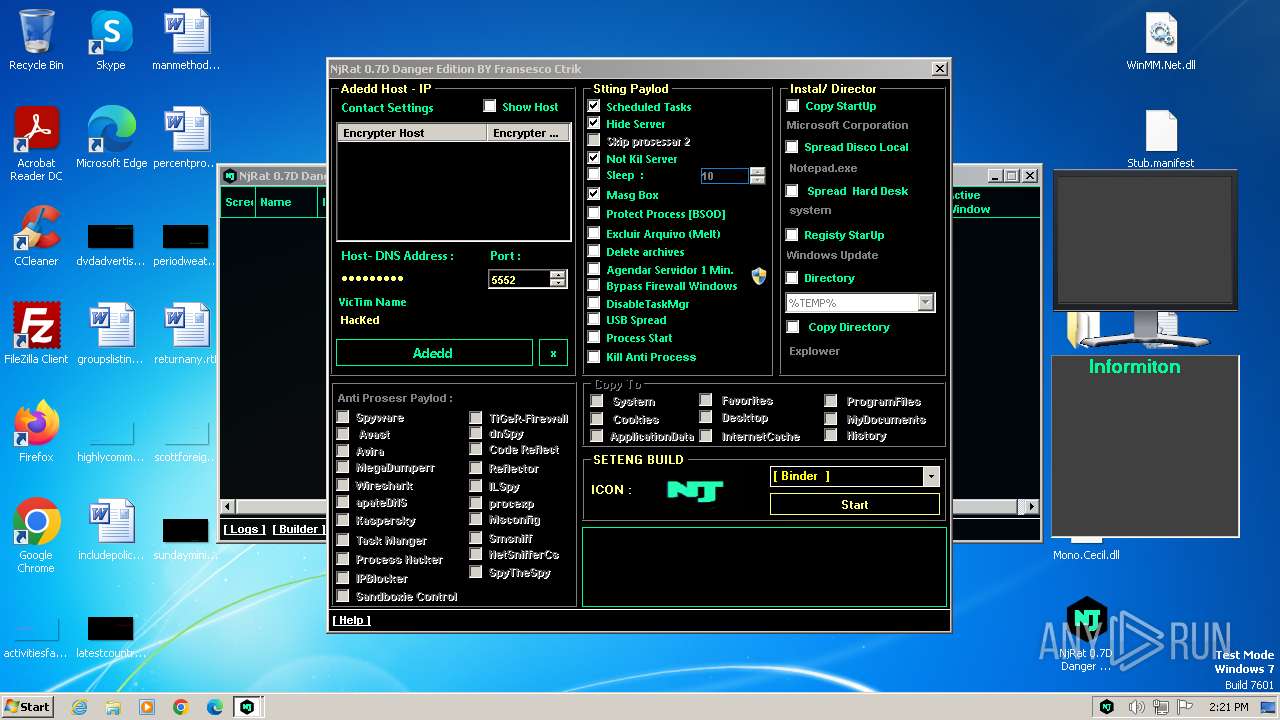Image resolution: width=1280 pixels, height=720 pixels.
Task: Open Internet Explorer from the taskbar
Action: [79, 707]
